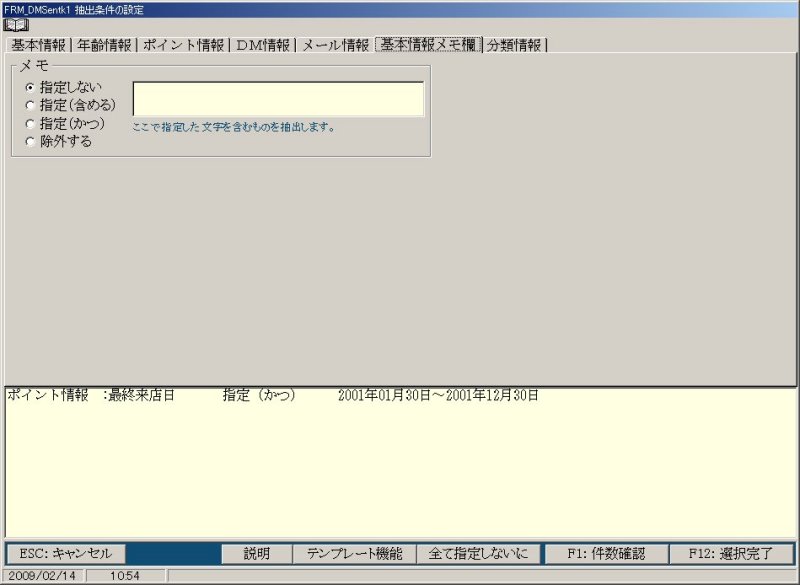Enable the 除外する radio option
This screenshot has width=800, height=585.
pyautogui.click(x=30, y=141)
